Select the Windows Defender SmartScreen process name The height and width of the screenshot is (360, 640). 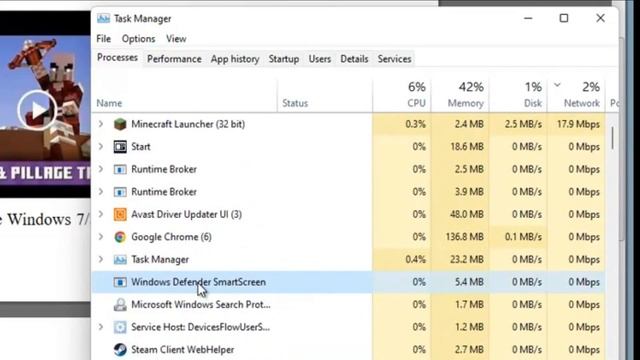198,282
